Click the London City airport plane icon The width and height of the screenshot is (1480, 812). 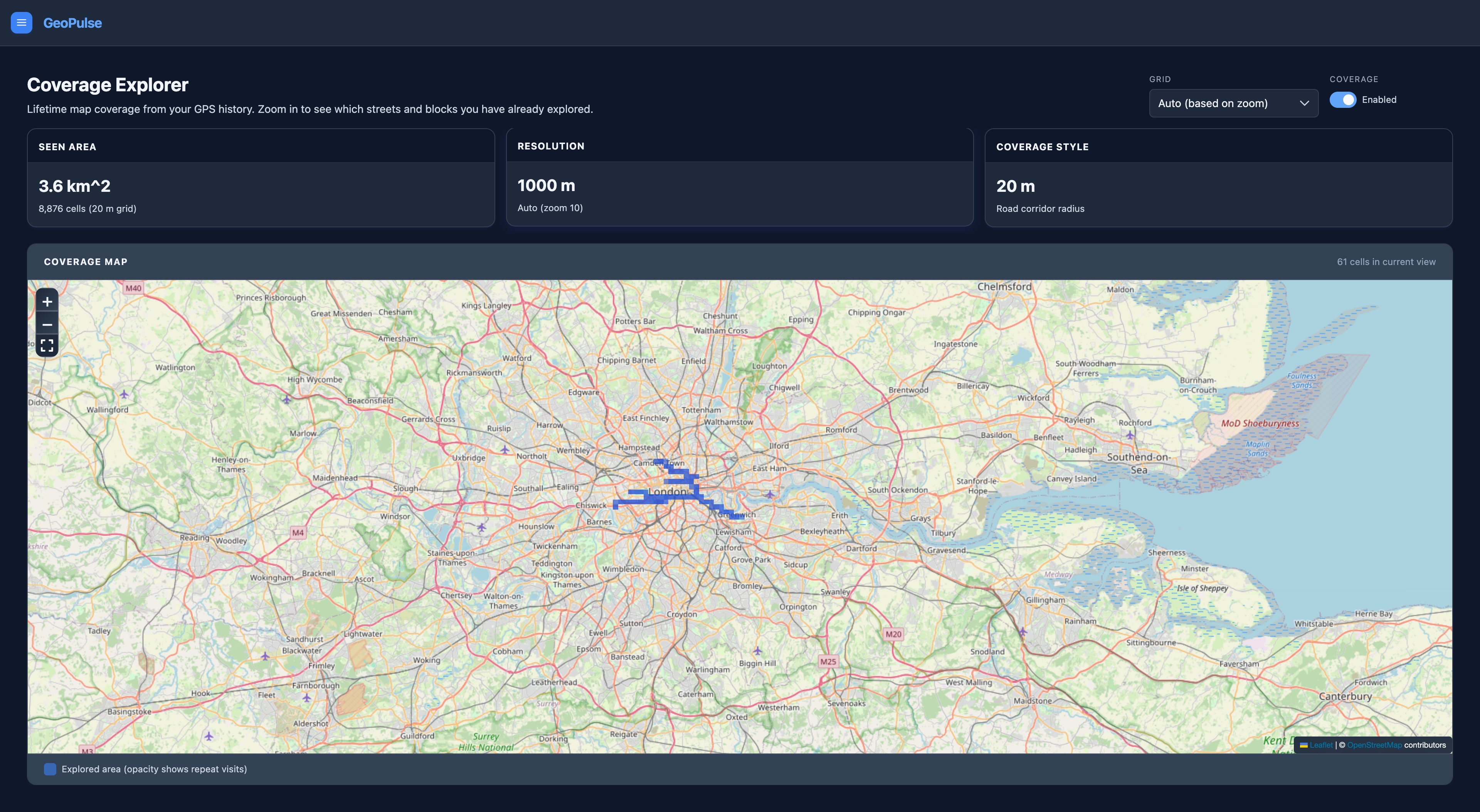pos(769,494)
